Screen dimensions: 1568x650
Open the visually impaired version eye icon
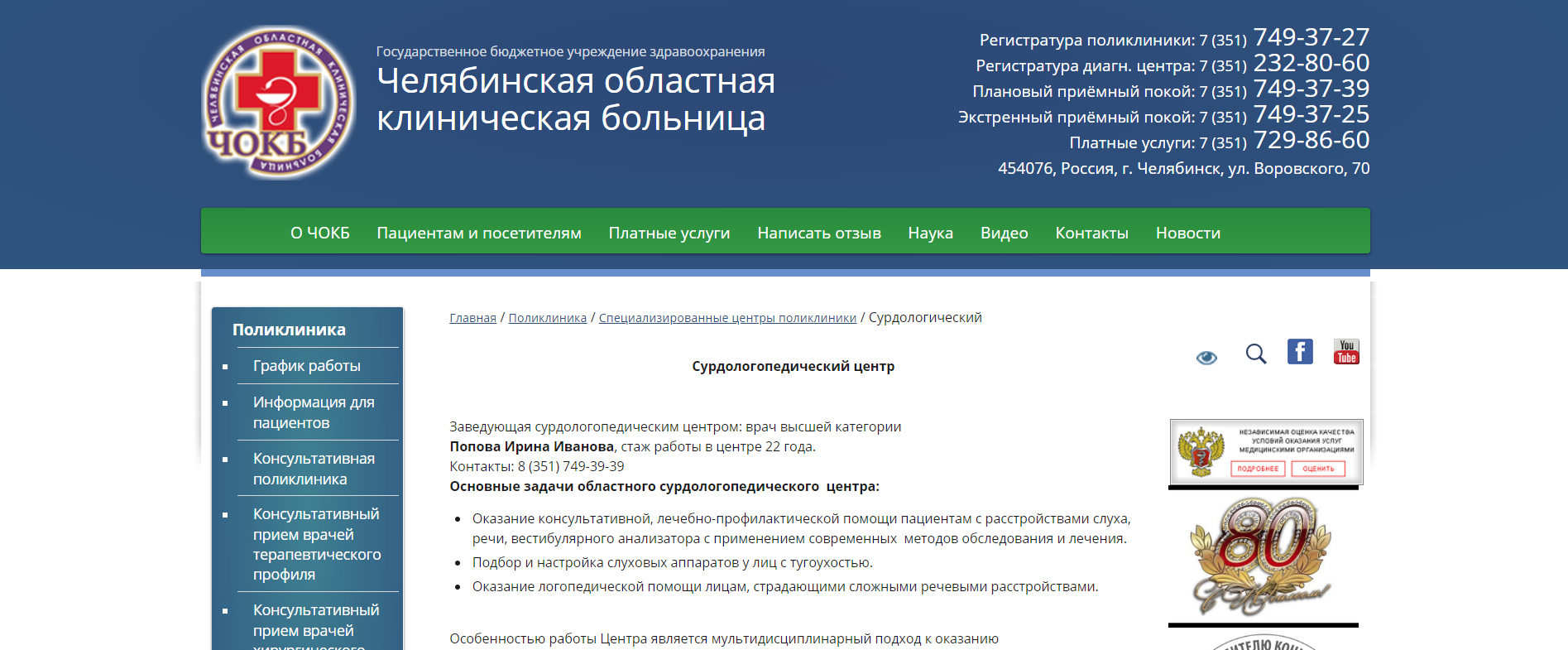1206,358
